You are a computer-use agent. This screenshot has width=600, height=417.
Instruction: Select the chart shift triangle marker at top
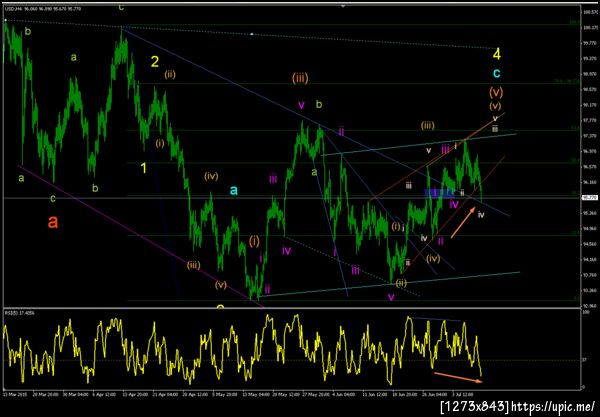point(343,6)
